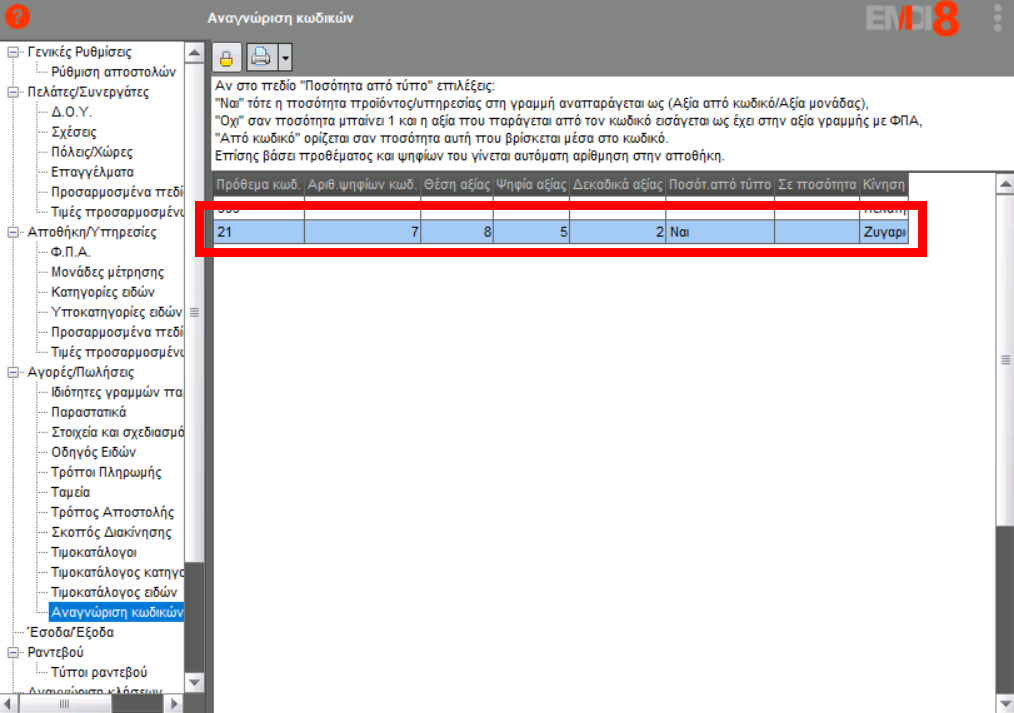Click the Δεκαδικά αξίας cell showing 2
The height and width of the screenshot is (713, 1014).
[618, 232]
